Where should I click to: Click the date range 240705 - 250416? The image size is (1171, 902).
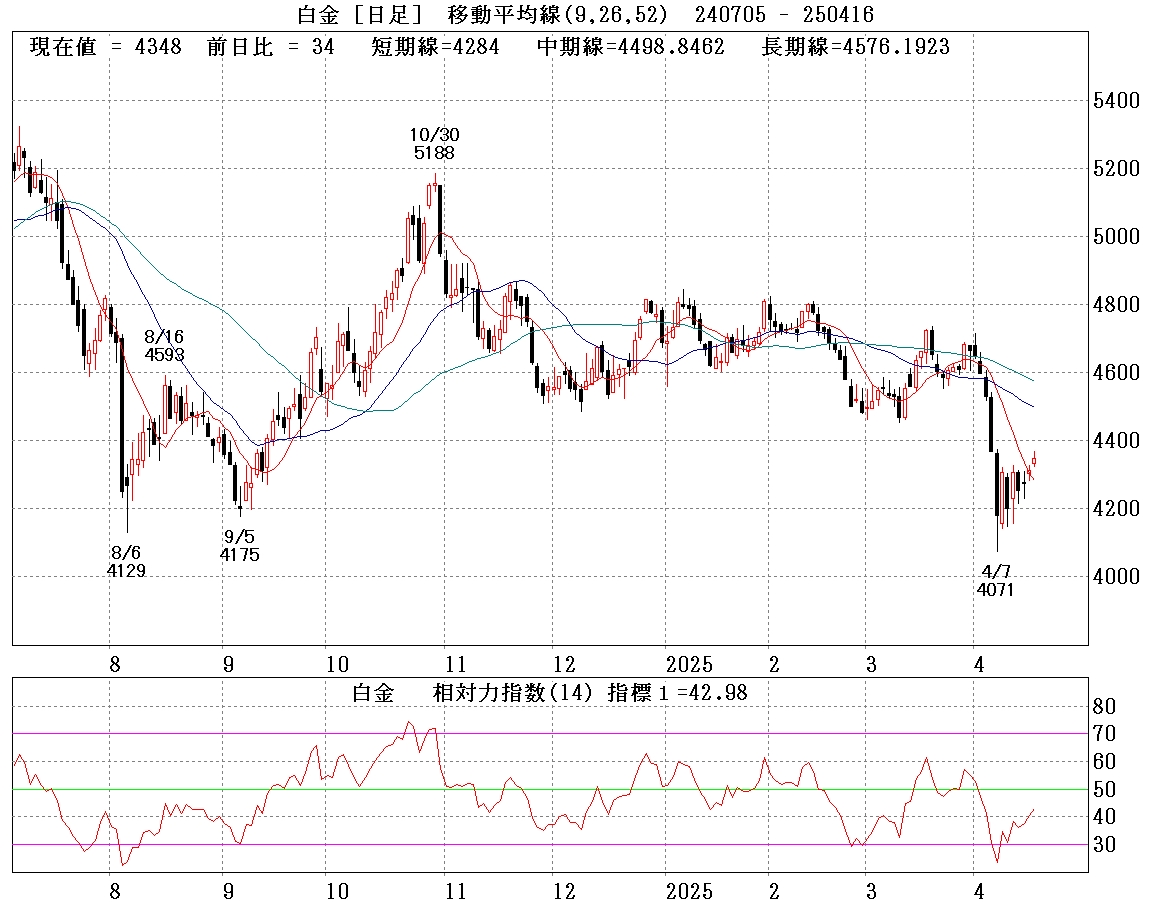777,15
